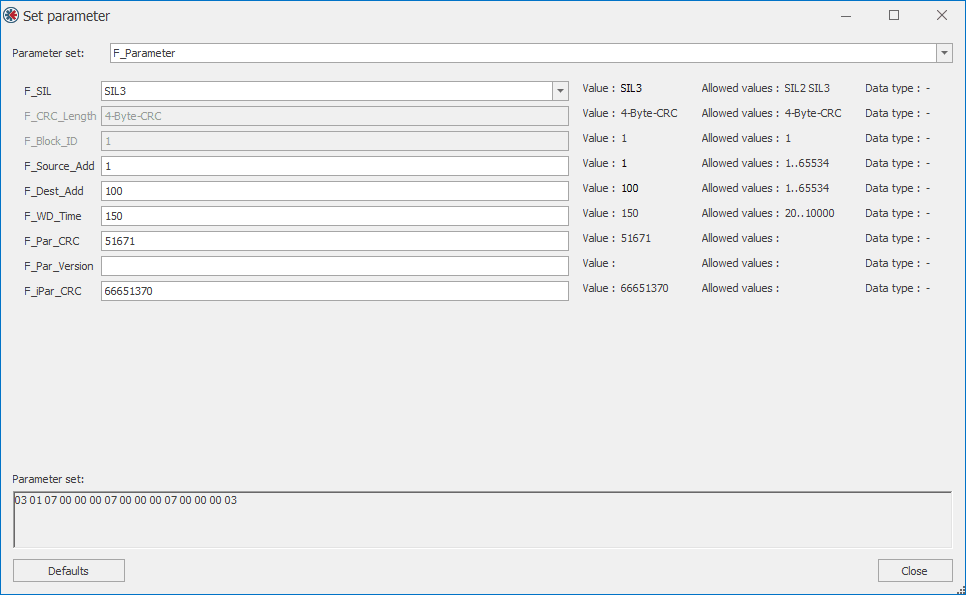Click the F_Block_ID label

(51, 141)
